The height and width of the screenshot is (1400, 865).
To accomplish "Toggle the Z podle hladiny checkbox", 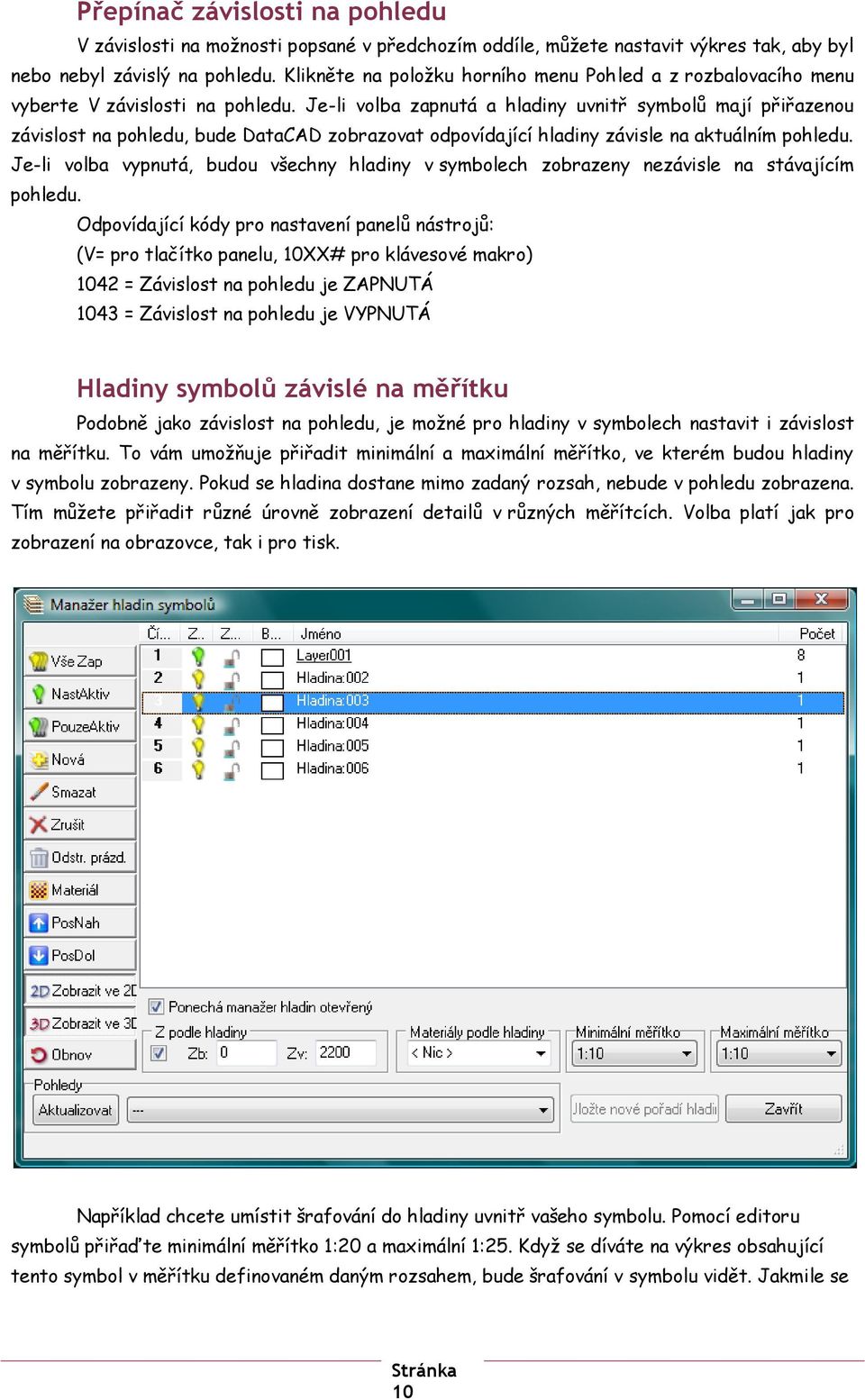I will (159, 1052).
